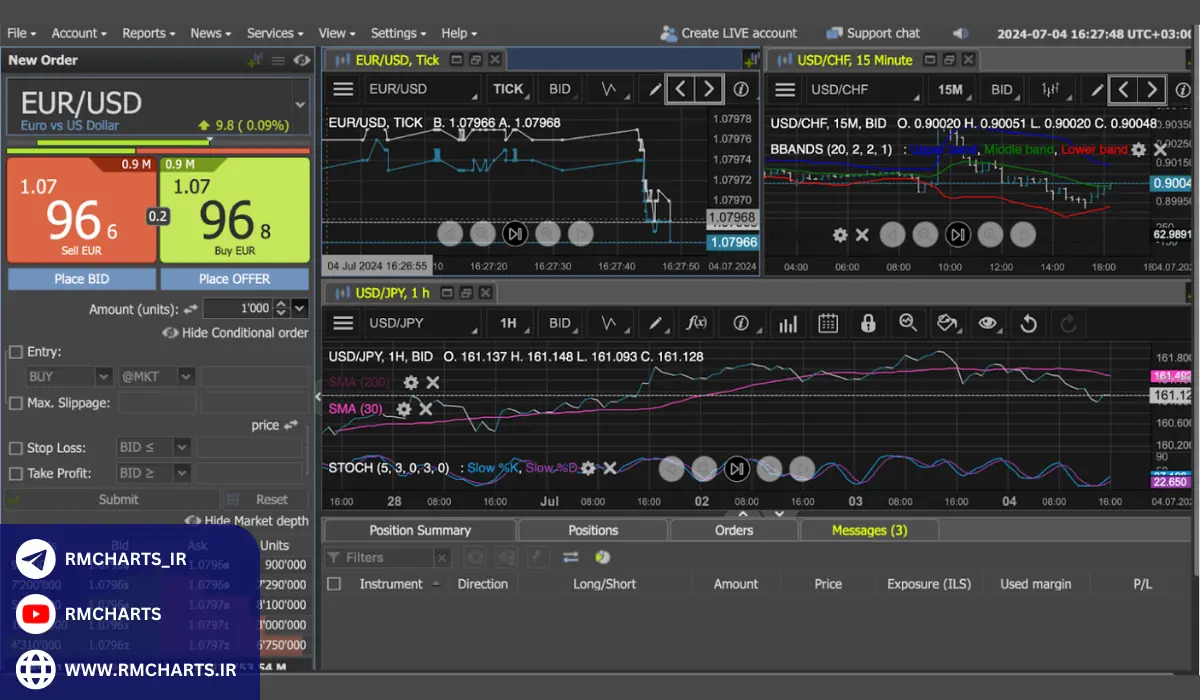Open hamburger menu on EUR/USD chart
This screenshot has width=1200, height=700.
pos(343,89)
